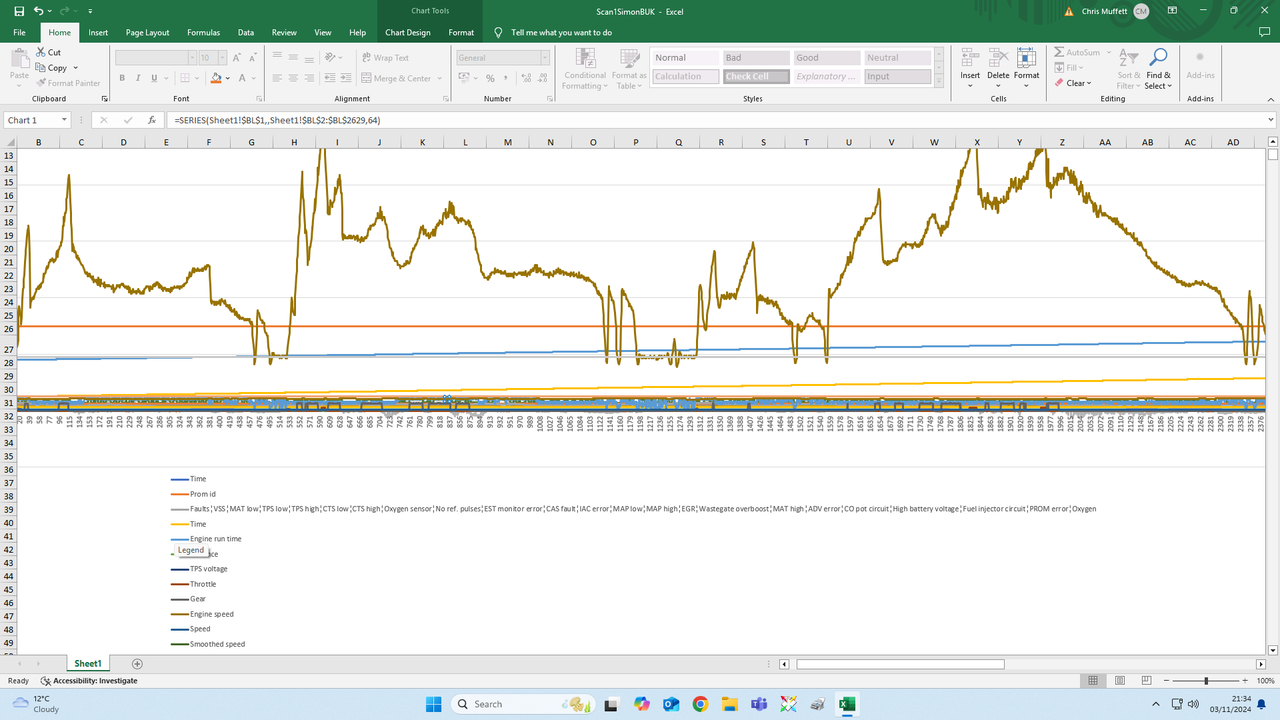Click the Copy button in the Clipboard group
Image resolution: width=1280 pixels, height=720 pixels.
coord(52,68)
